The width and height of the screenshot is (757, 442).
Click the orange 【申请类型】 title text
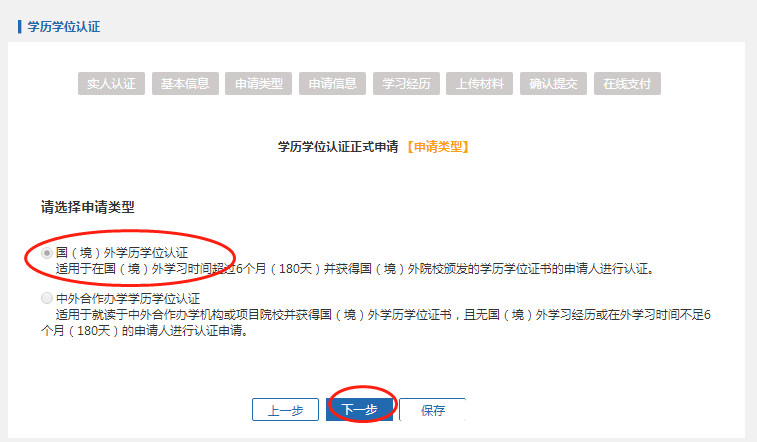point(437,147)
